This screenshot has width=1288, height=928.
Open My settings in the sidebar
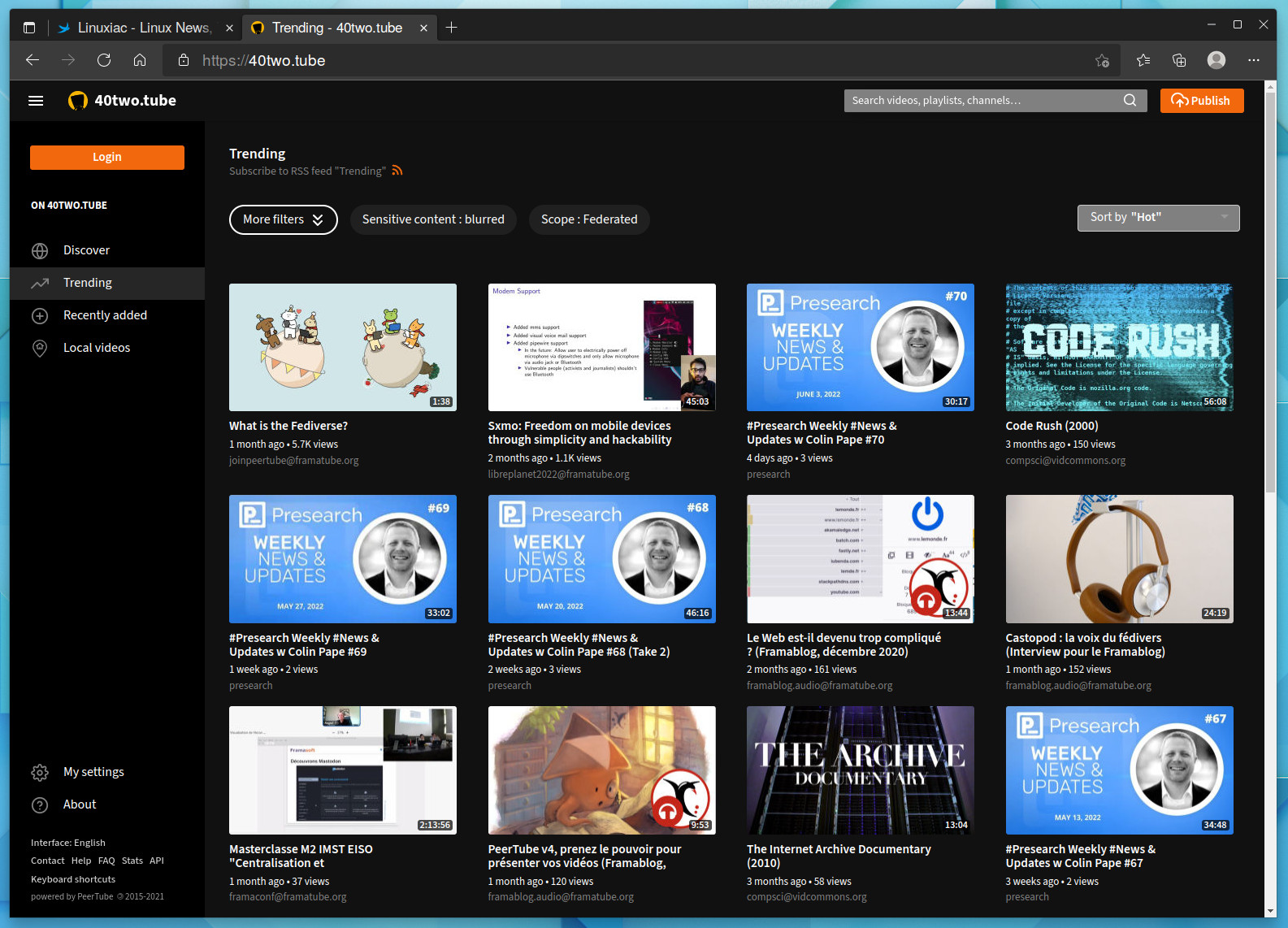point(107,773)
